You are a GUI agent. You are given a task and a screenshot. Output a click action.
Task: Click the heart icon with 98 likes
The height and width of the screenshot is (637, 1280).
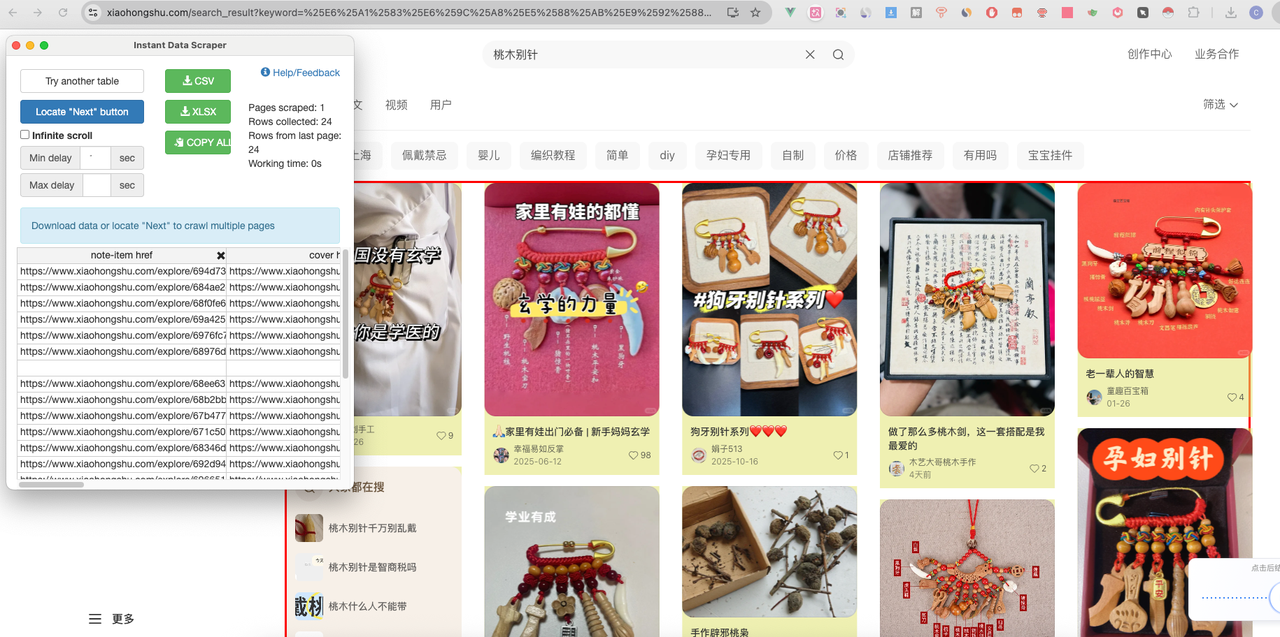(x=633, y=455)
